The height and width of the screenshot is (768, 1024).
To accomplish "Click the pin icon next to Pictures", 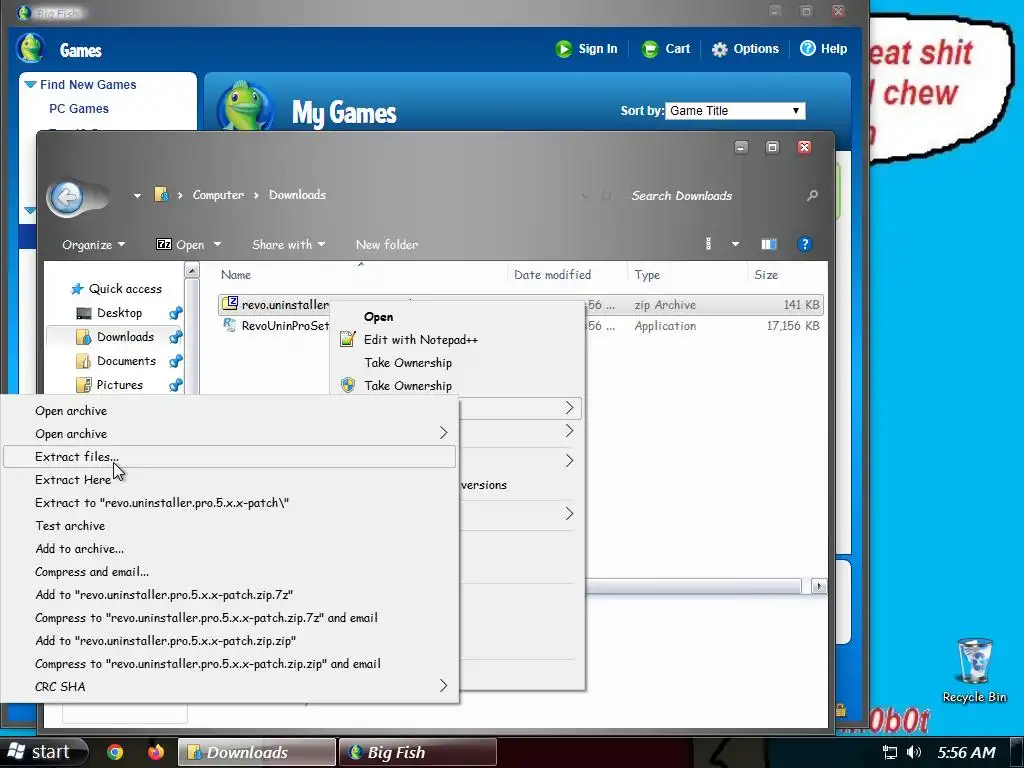I will pyautogui.click(x=176, y=385).
